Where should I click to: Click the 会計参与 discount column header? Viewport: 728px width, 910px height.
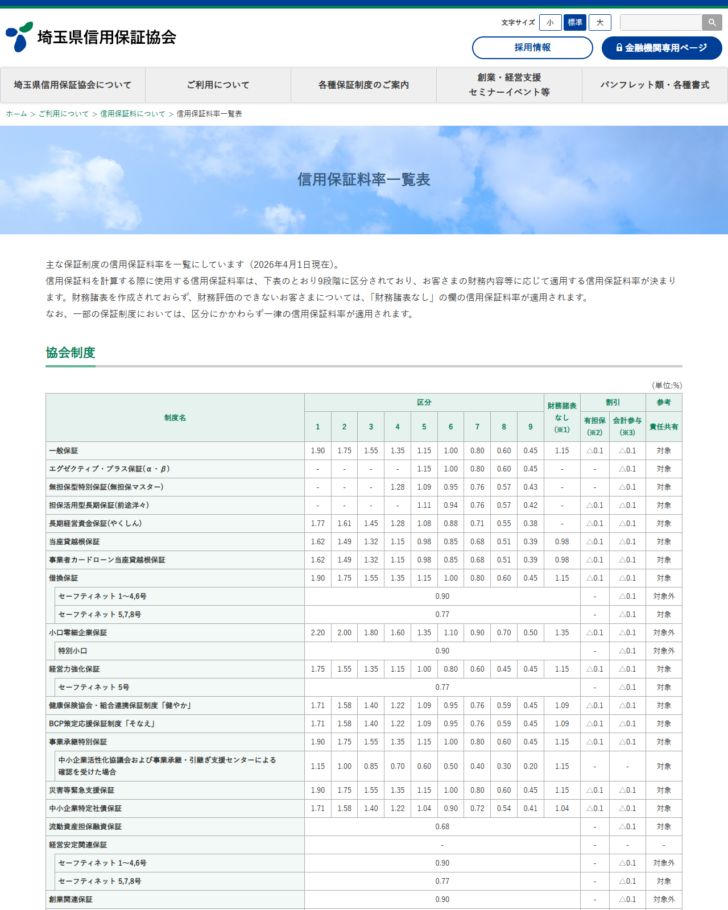coord(628,427)
